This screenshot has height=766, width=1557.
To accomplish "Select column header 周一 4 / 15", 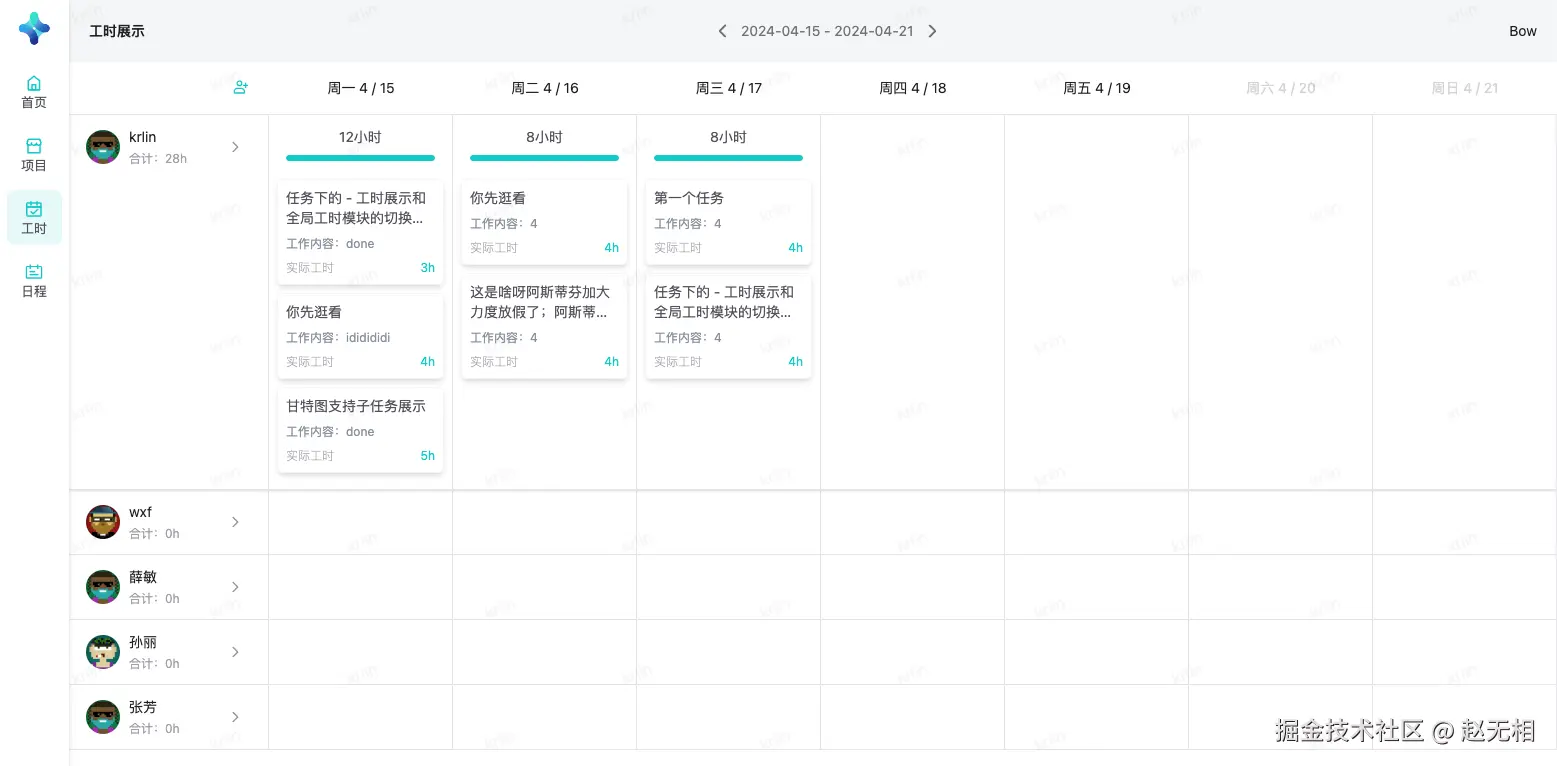I will [361, 88].
